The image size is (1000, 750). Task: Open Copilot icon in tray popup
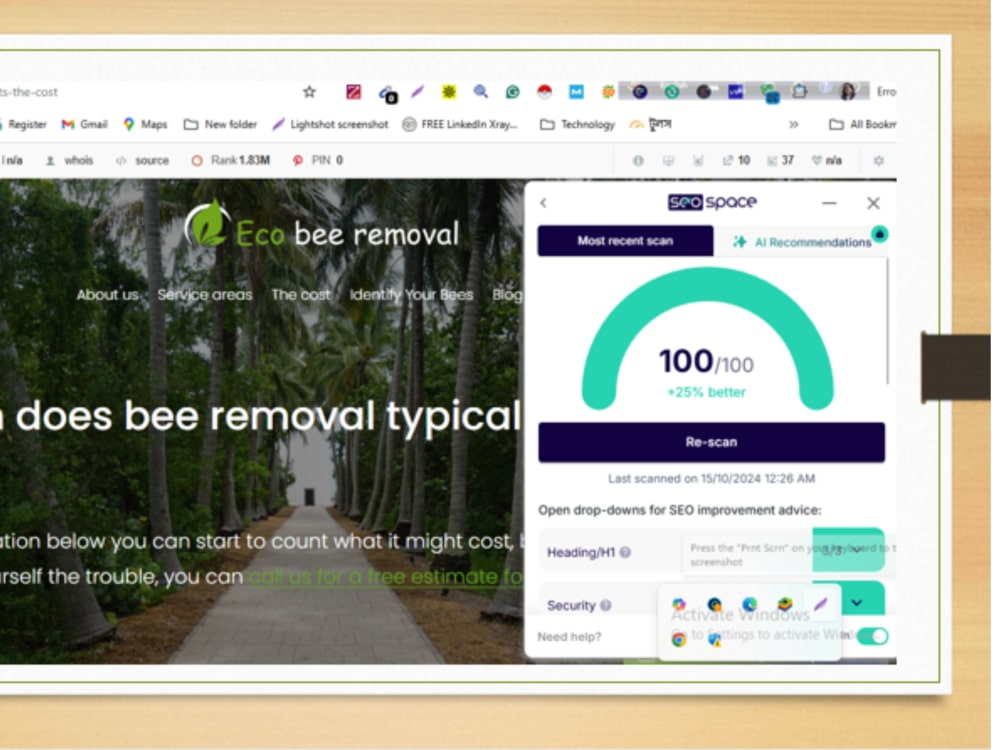click(679, 604)
